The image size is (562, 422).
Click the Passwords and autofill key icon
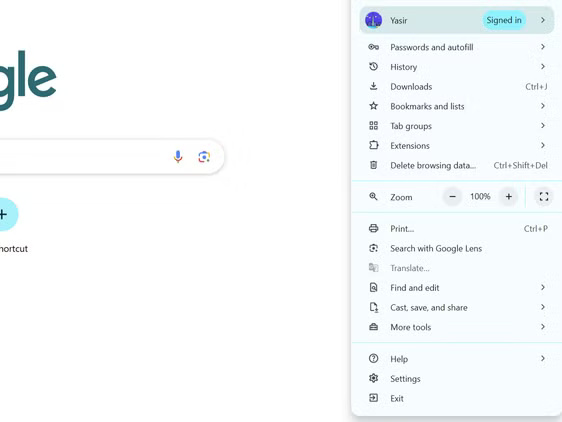click(373, 47)
